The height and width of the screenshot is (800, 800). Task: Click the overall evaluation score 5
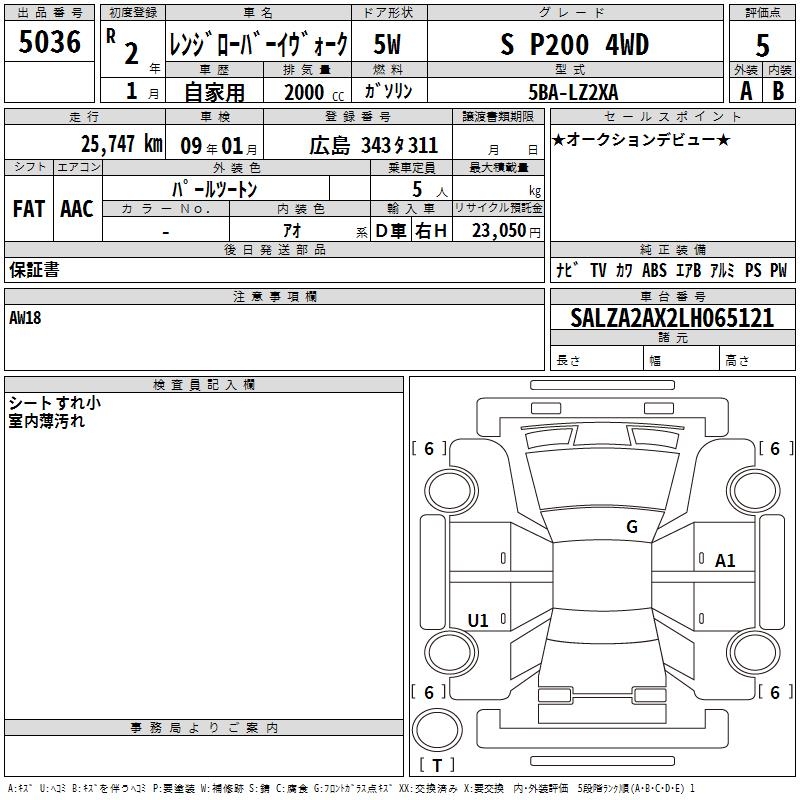[762, 45]
